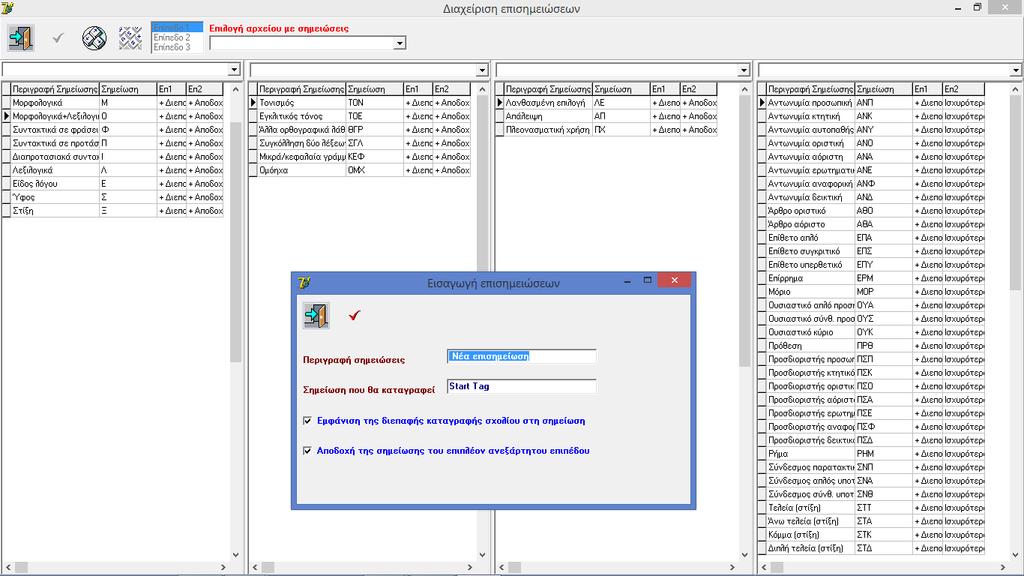Click the app icon in the dialog title bar
Image resolution: width=1024 pixels, height=576 pixels.
(304, 283)
